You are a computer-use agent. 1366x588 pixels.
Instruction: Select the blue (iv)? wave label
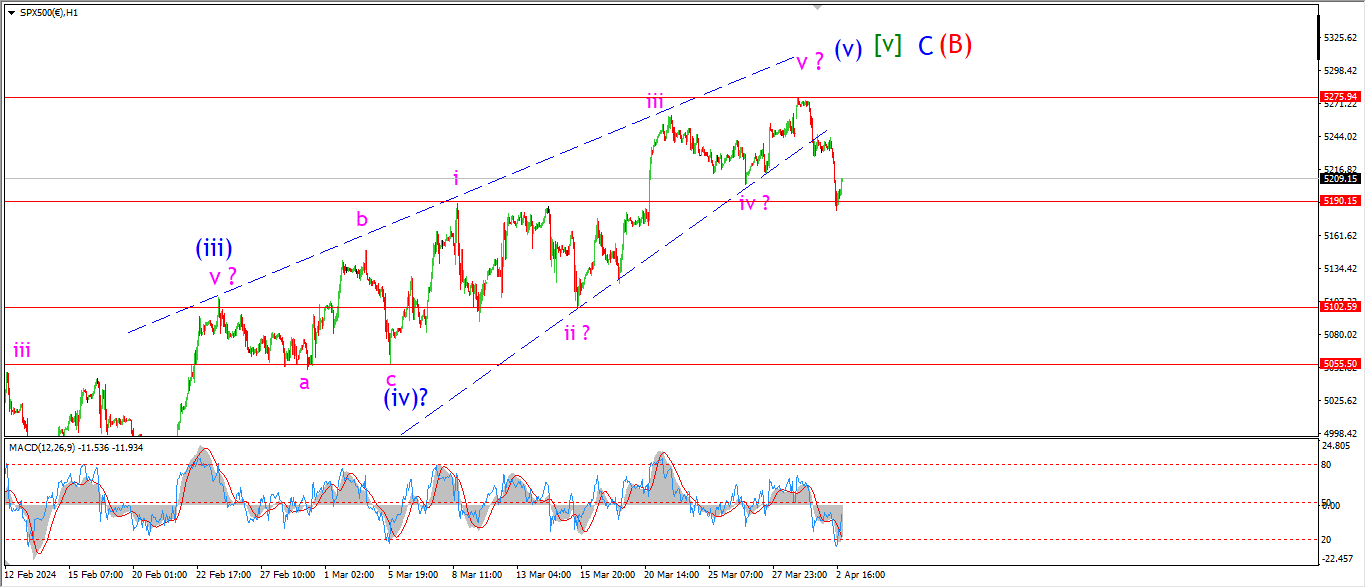406,398
